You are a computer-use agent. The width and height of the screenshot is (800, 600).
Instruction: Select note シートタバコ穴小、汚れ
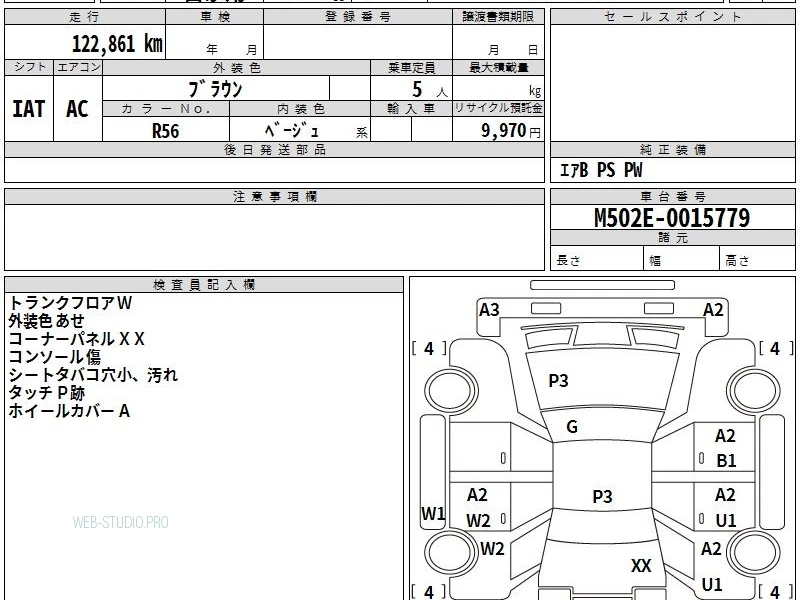tap(93, 375)
